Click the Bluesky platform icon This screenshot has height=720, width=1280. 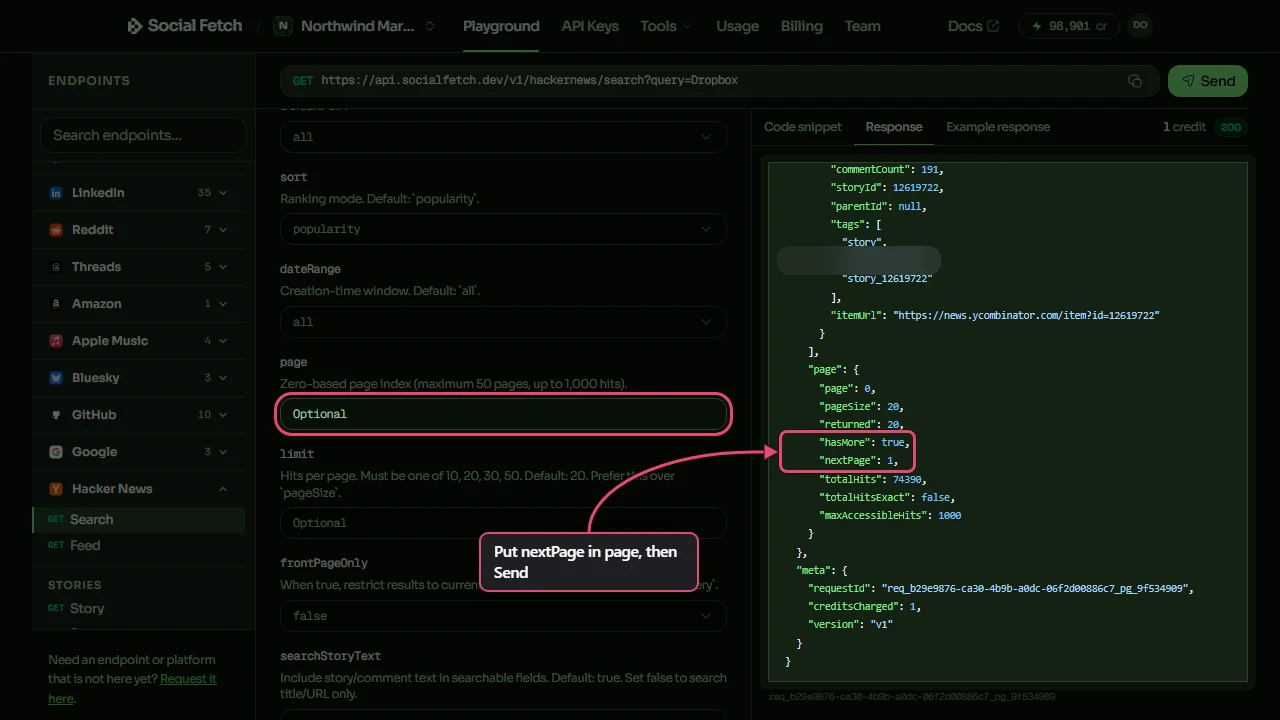click(56, 378)
